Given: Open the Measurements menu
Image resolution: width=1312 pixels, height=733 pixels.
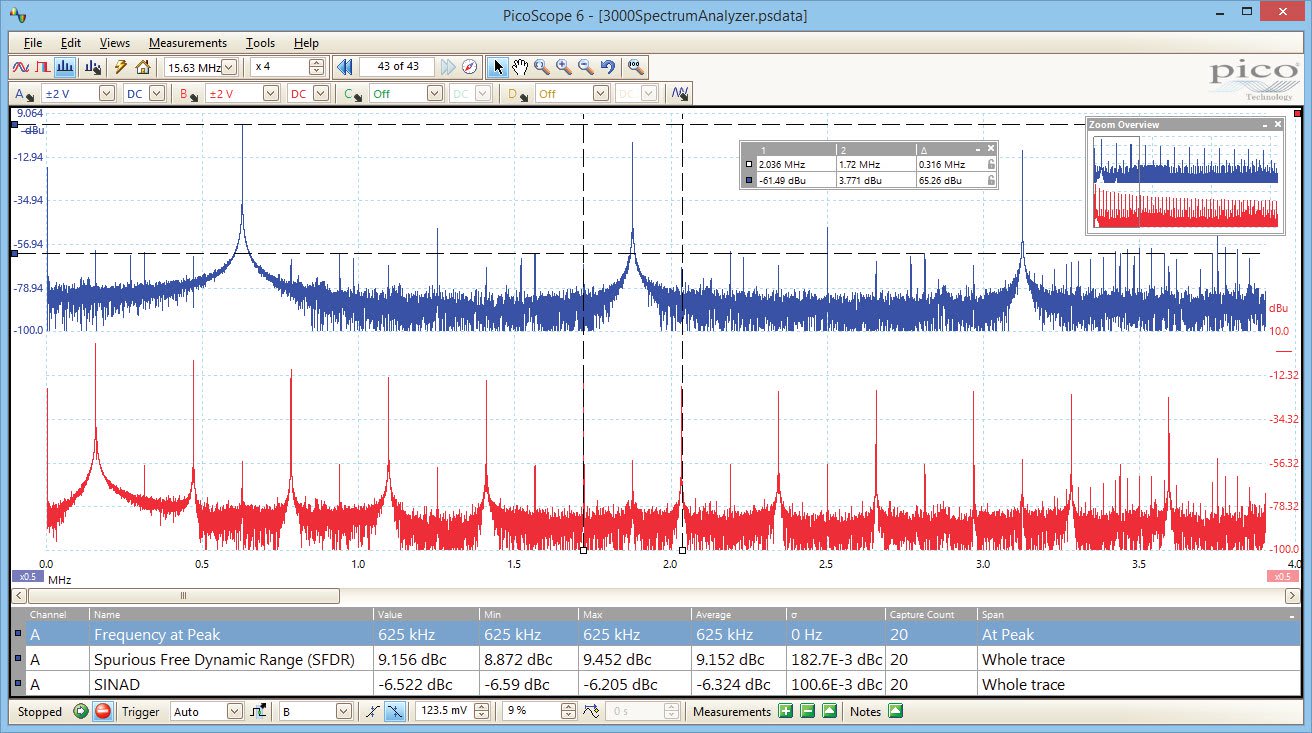Looking at the screenshot, I should point(188,43).
